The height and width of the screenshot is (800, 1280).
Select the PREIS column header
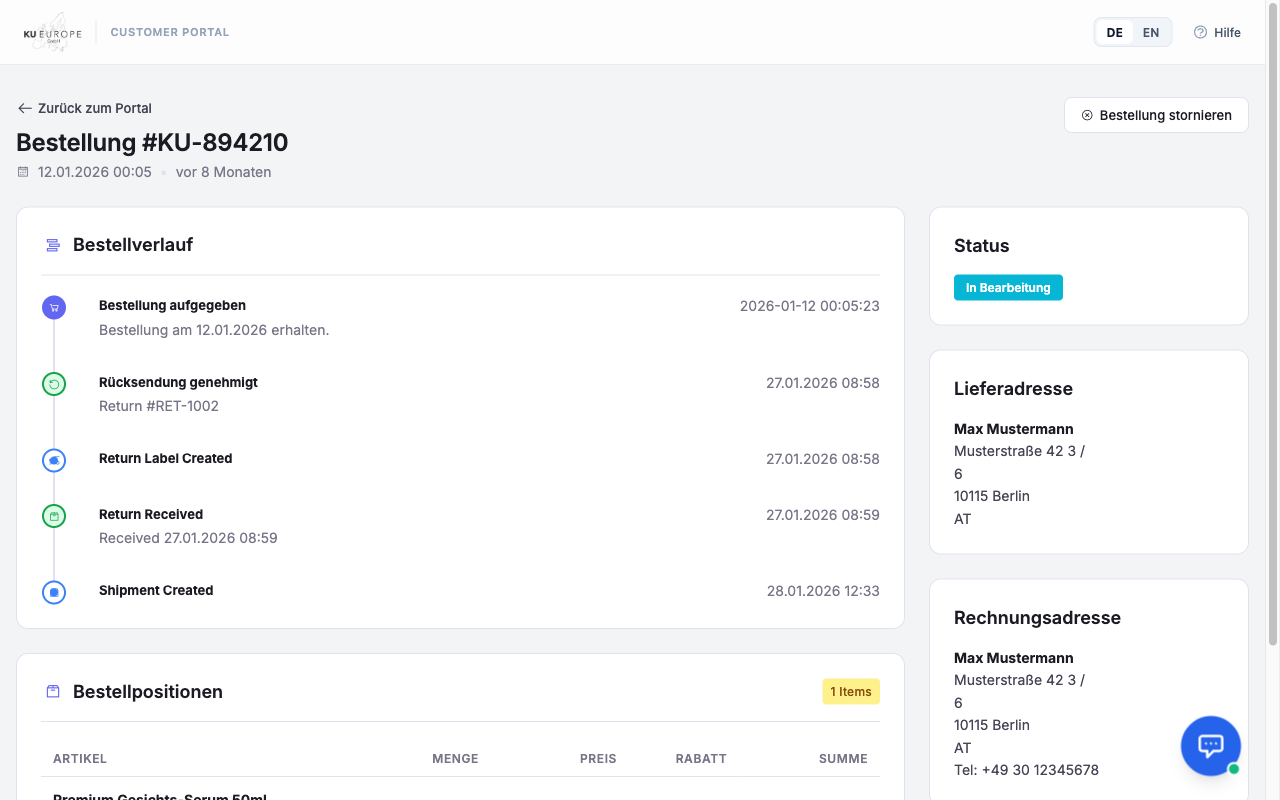(598, 758)
